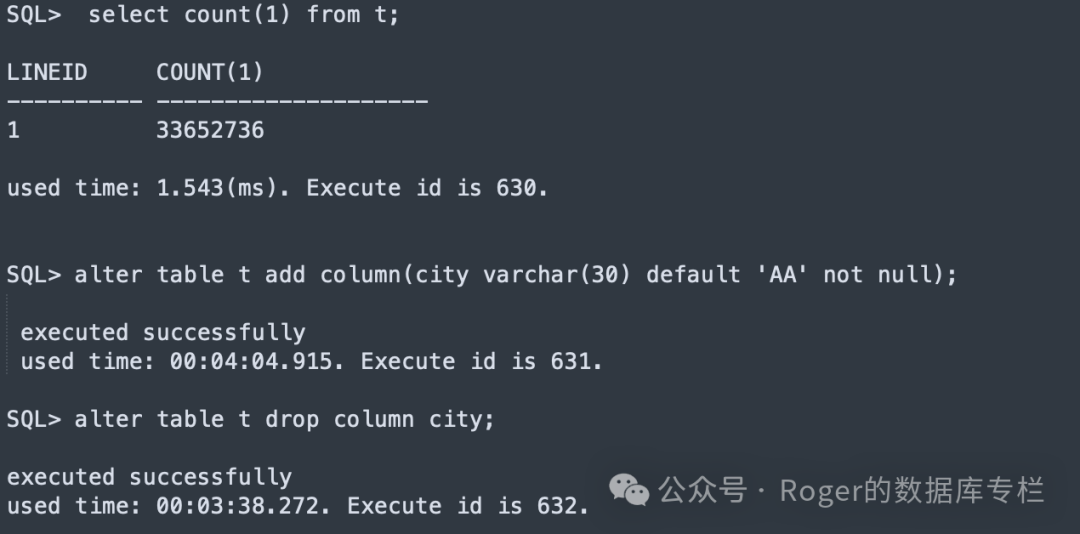Click the executed successfully message after add column
Screen dimensions: 1080x534
click(x=163, y=333)
